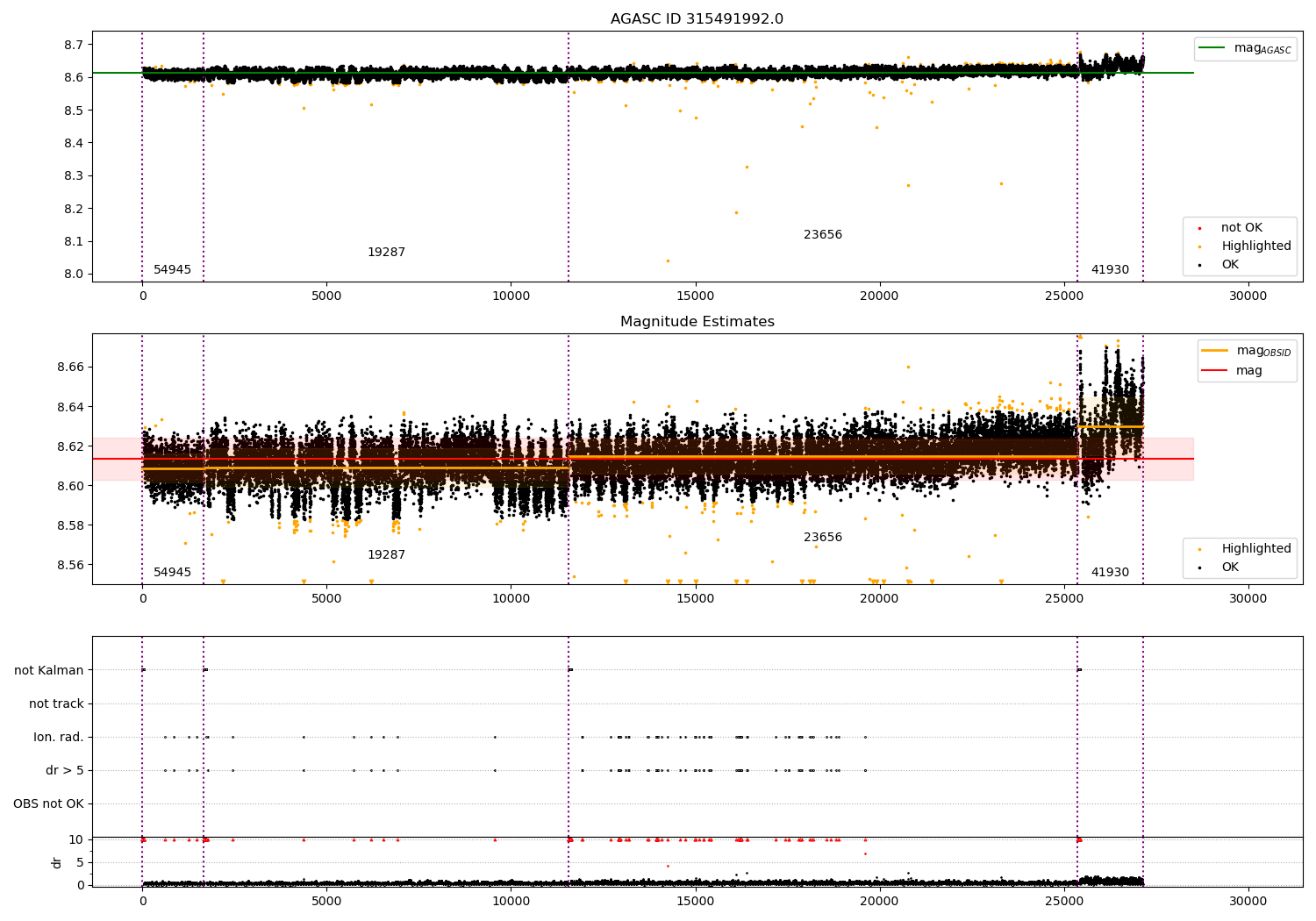
Task: Click obsid annotation '19287' in the top plot
Action: (386, 253)
